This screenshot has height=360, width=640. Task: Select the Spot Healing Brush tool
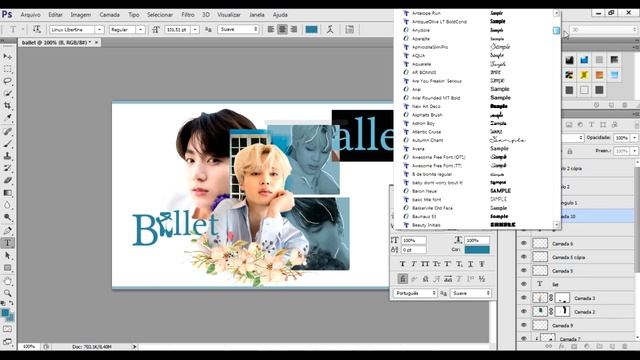coord(7,131)
